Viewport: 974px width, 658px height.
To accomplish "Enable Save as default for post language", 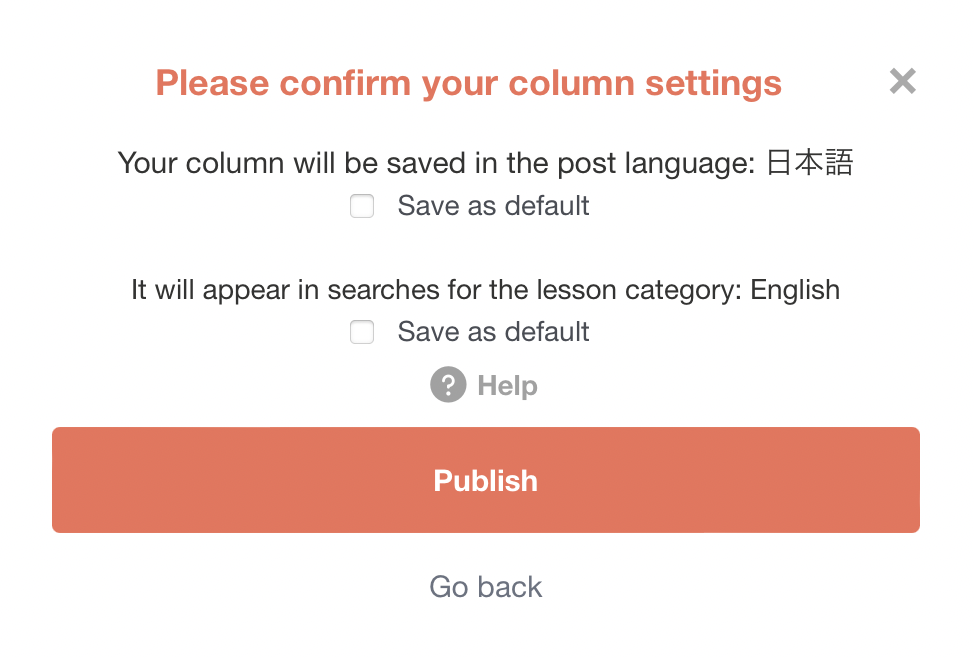I will point(362,206).
